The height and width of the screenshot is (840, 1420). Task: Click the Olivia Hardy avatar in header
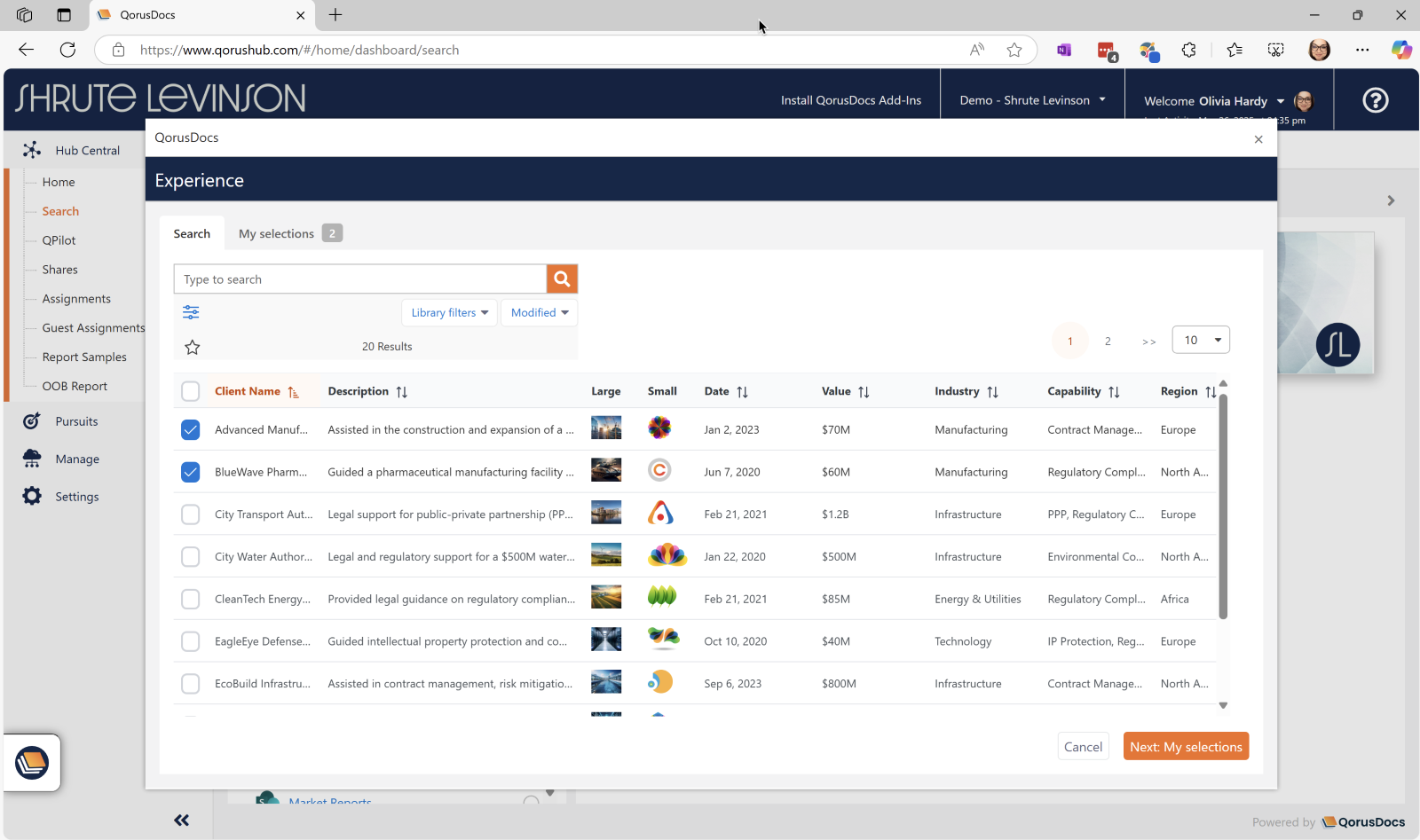click(1304, 100)
